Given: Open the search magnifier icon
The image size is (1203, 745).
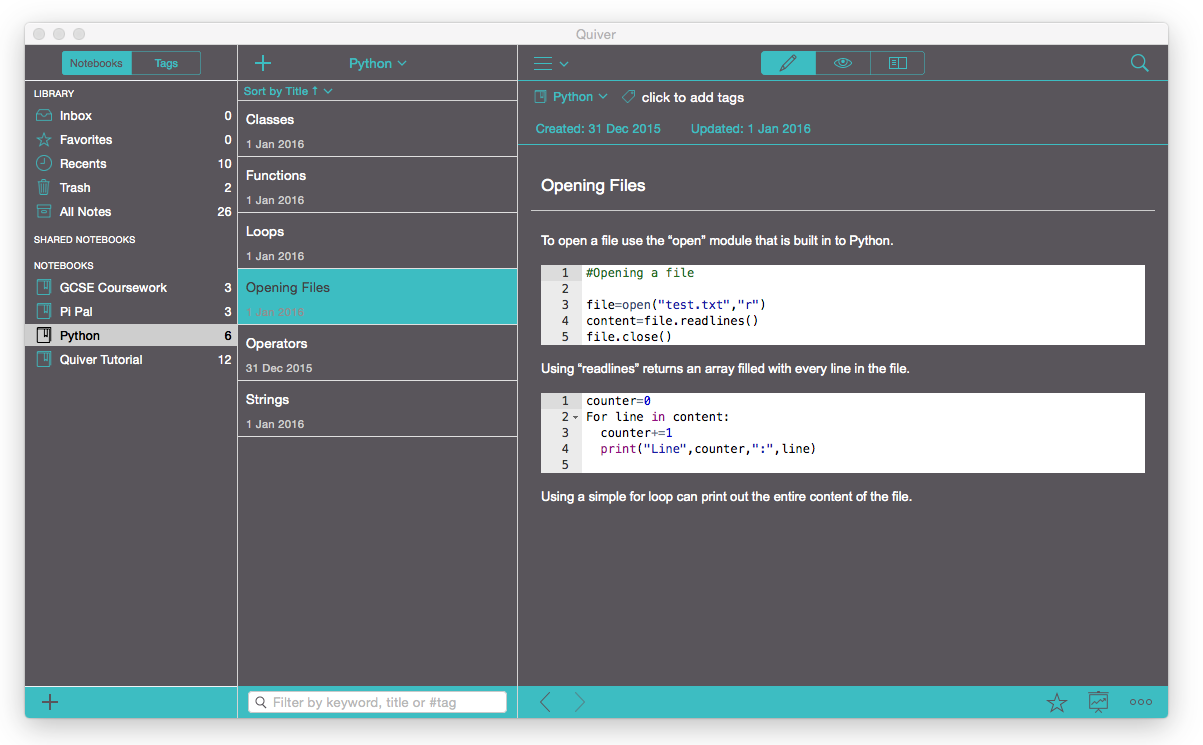Looking at the screenshot, I should (1139, 63).
